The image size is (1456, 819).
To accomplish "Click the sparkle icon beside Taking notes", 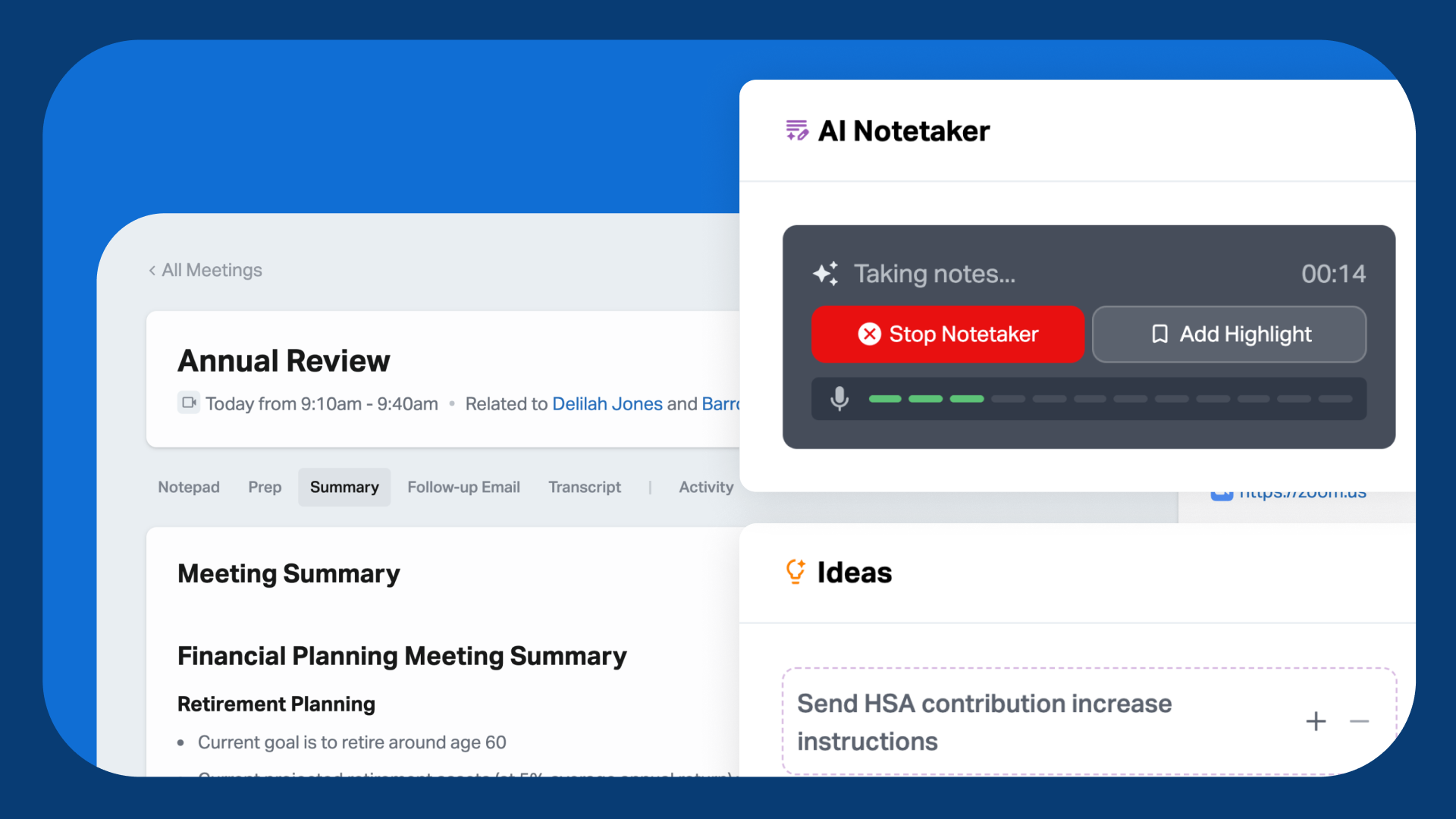I will click(826, 274).
